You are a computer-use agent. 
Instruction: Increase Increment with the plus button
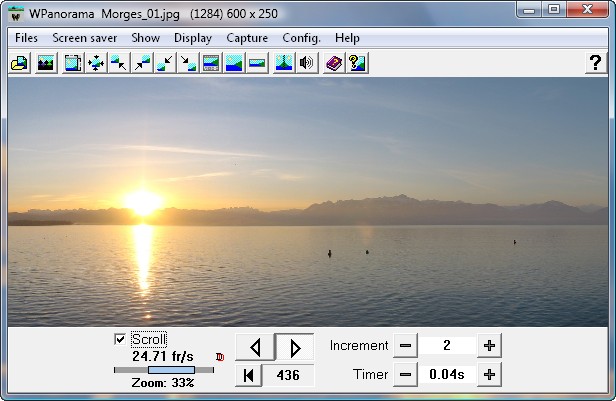[489, 346]
